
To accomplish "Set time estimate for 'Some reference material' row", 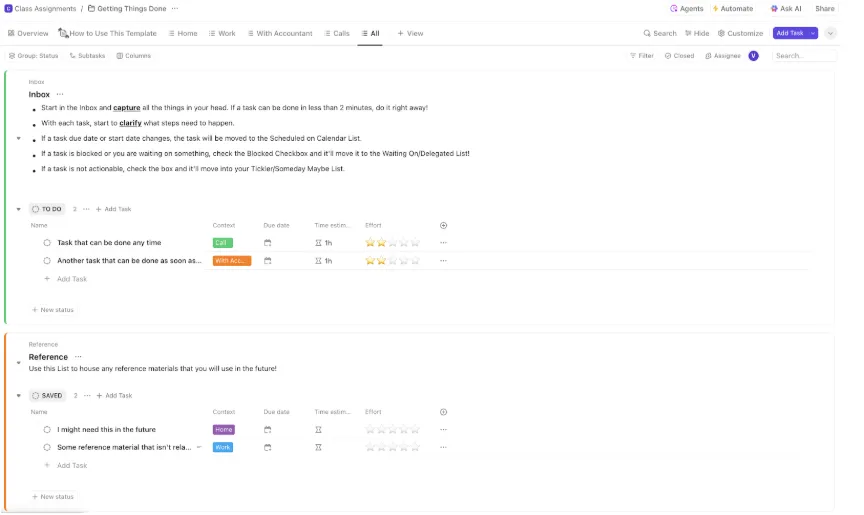I will click(318, 448).
